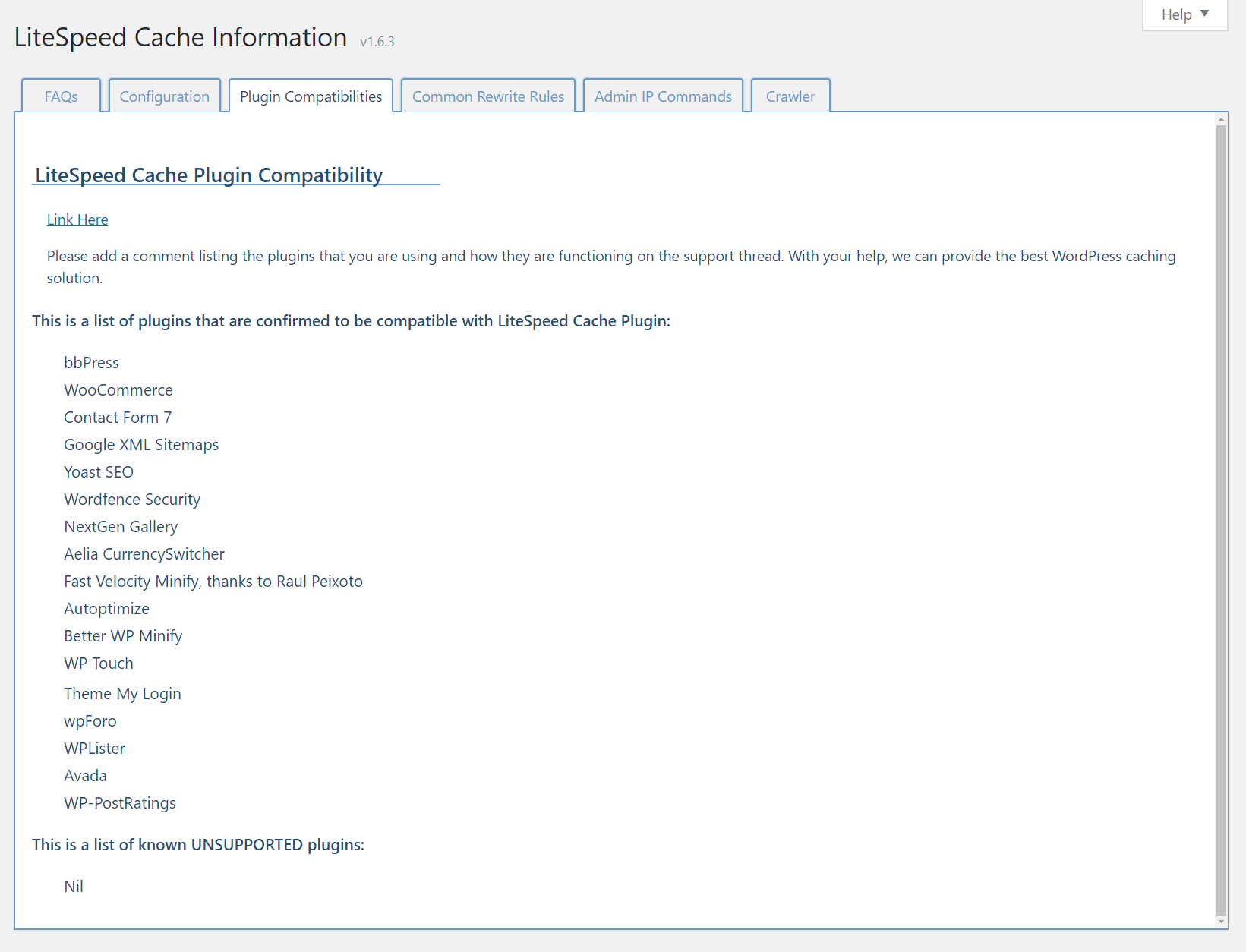Click the WP-PostRatings entry
Screen dimensions: 1246x952
(120, 803)
